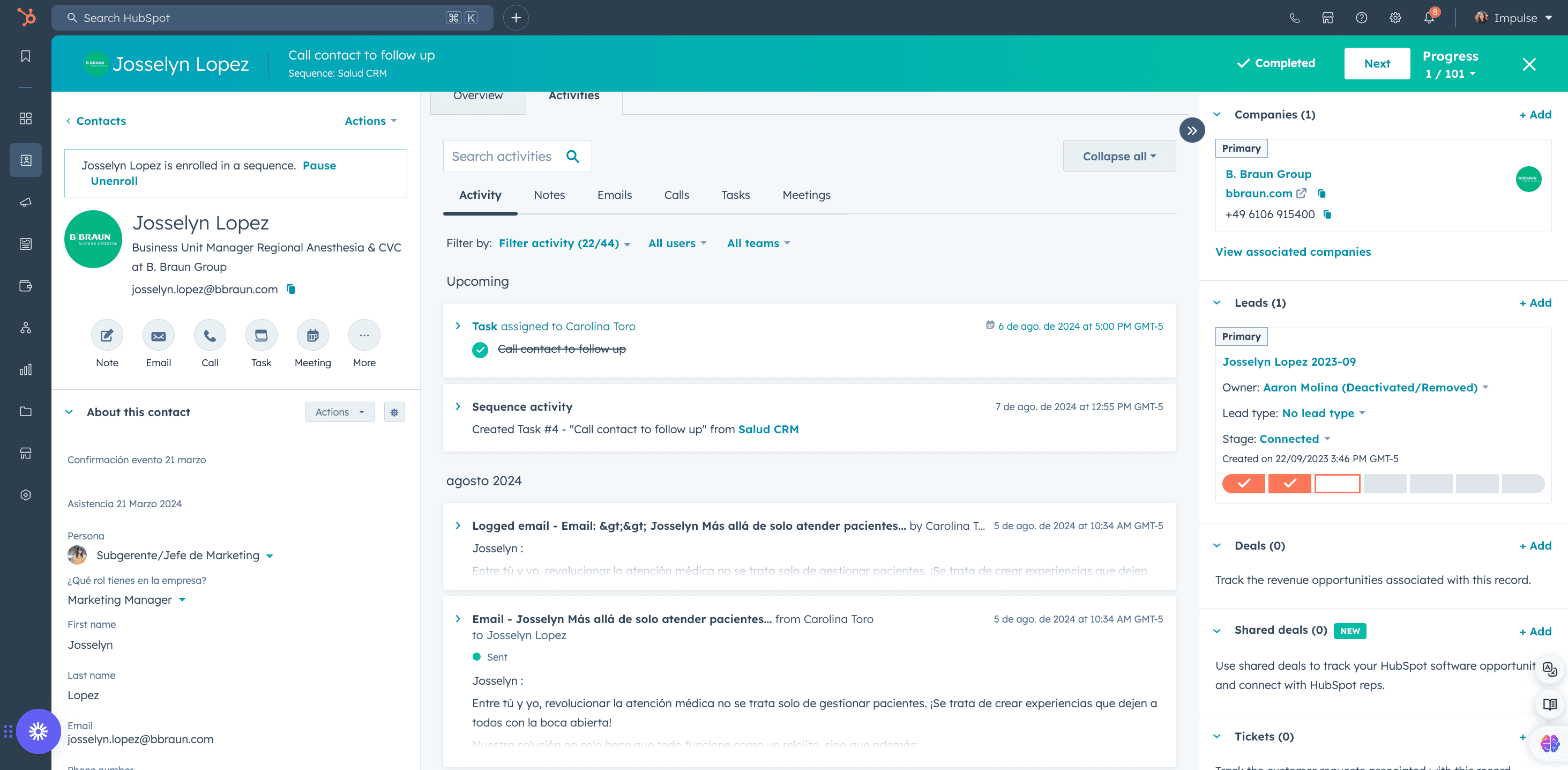Copy the bbraun.com domain with the copy icon
The height and width of the screenshot is (770, 1568).
[1321, 194]
